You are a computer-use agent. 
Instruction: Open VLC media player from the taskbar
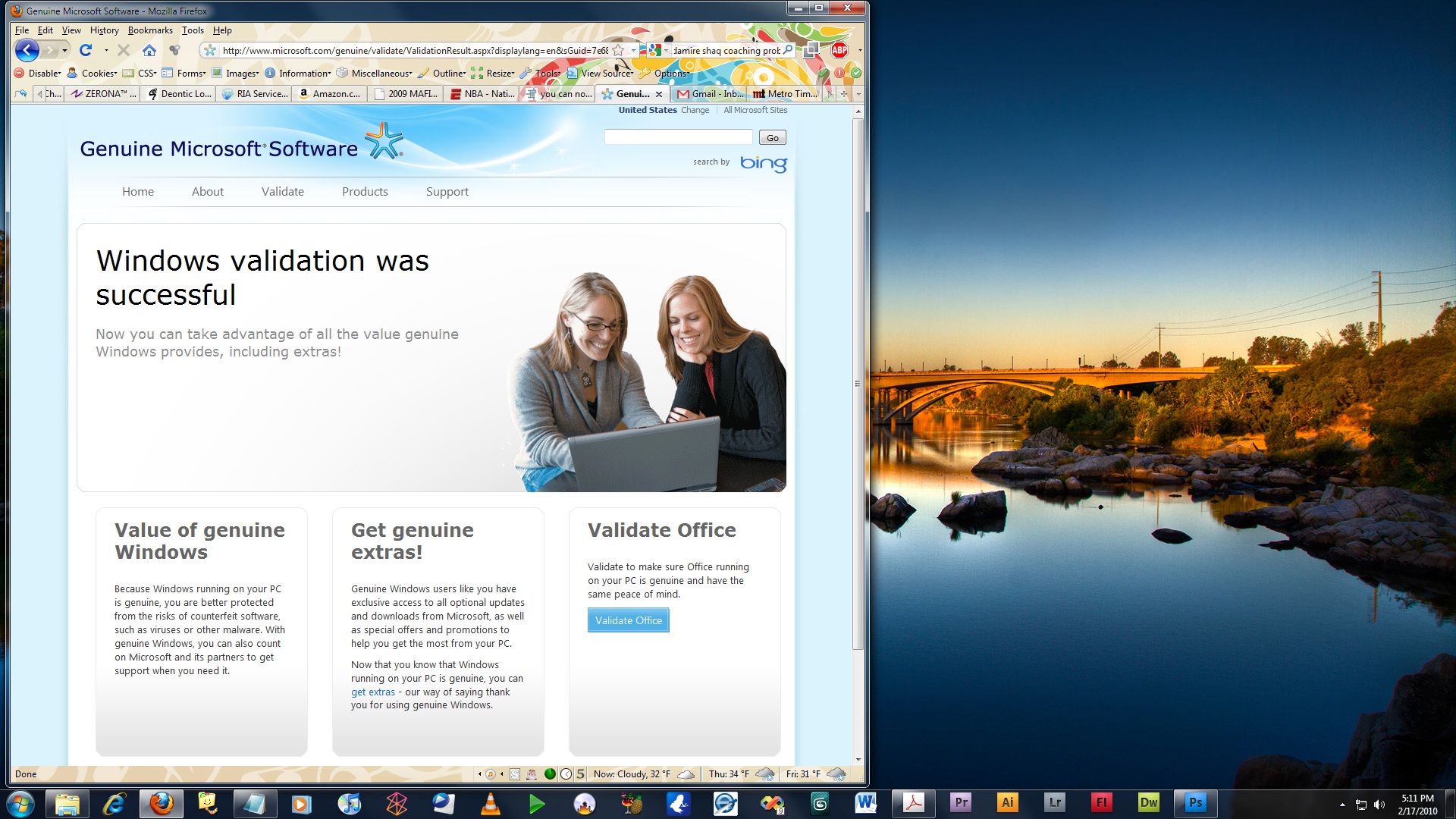coord(490,803)
